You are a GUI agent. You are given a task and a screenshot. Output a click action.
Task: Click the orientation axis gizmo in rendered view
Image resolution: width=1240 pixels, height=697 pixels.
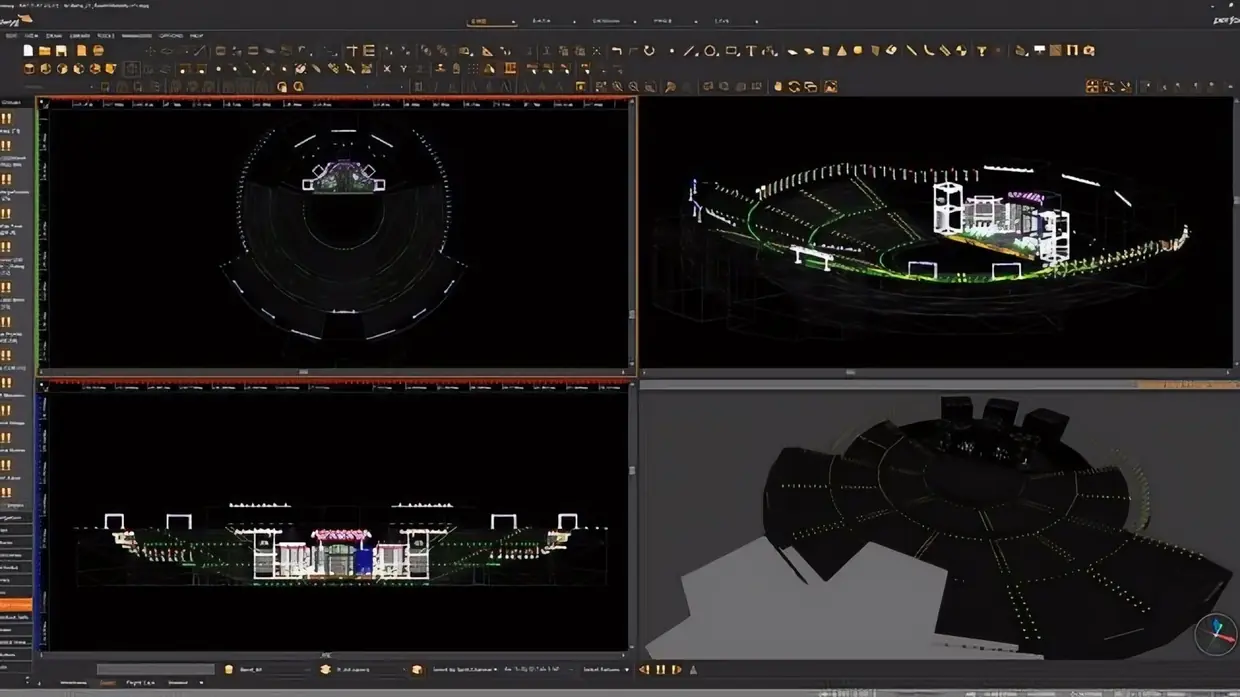pos(1216,635)
